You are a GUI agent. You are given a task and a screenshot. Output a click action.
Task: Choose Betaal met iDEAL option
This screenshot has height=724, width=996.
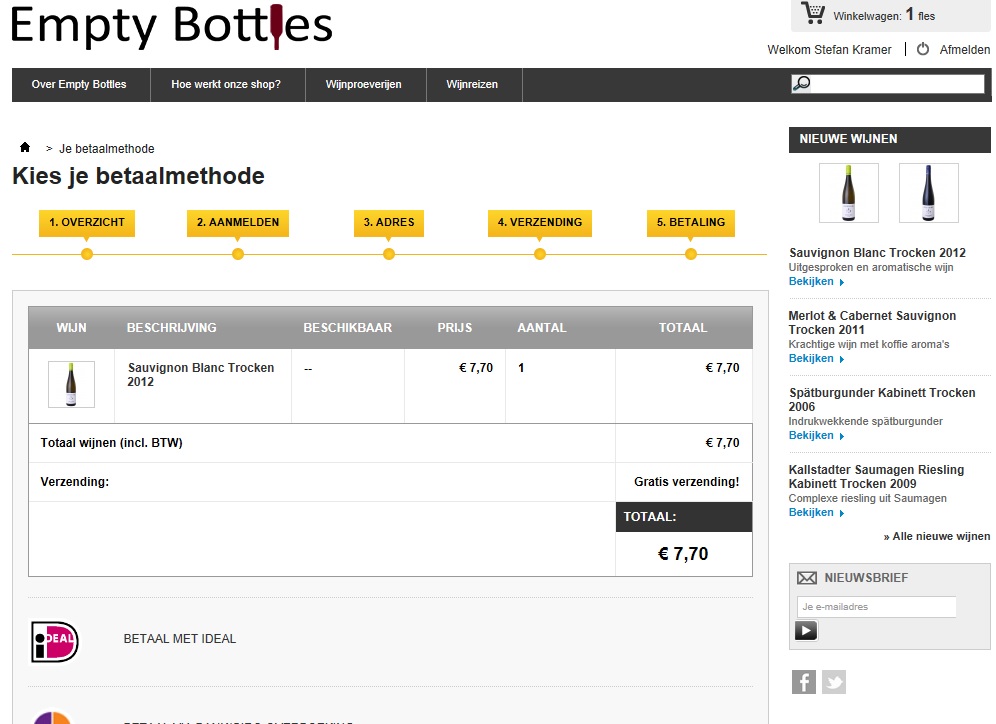pos(180,639)
